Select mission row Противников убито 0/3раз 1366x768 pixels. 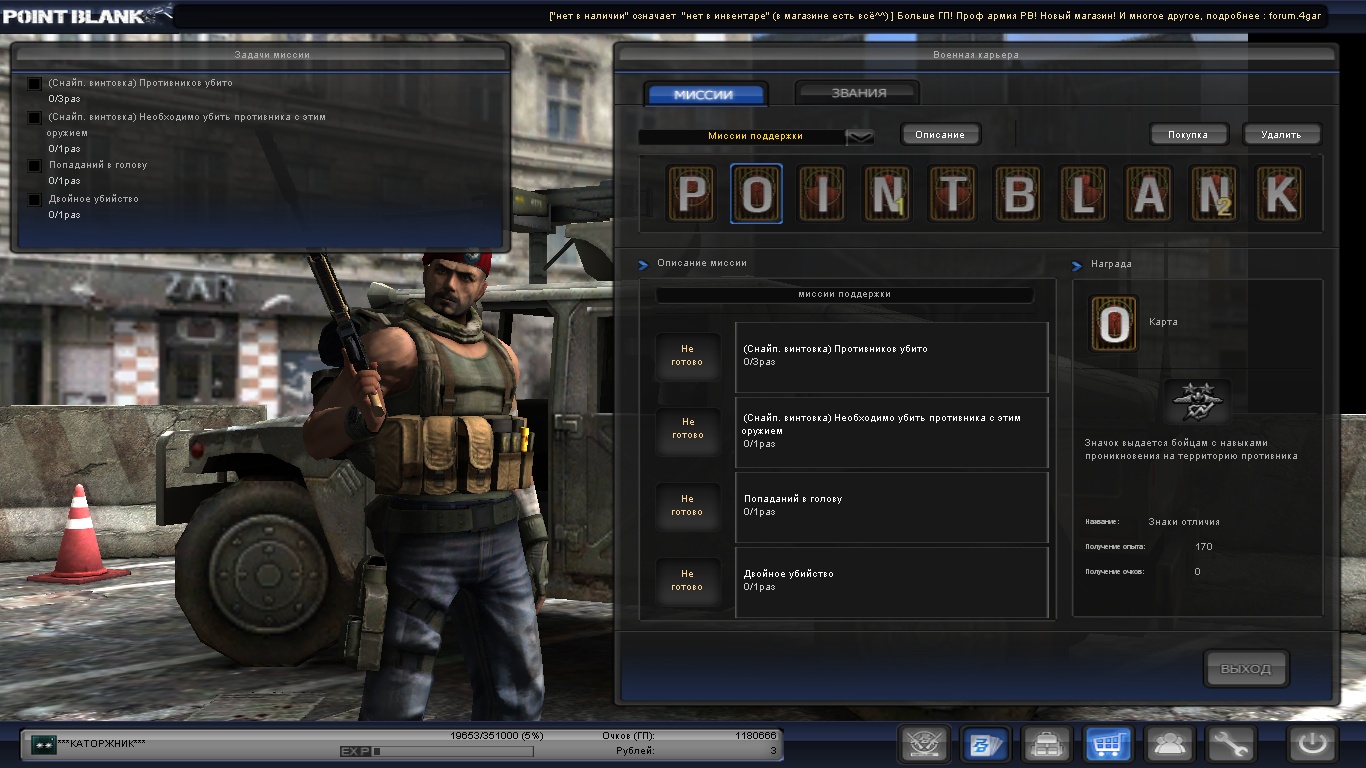[892, 357]
